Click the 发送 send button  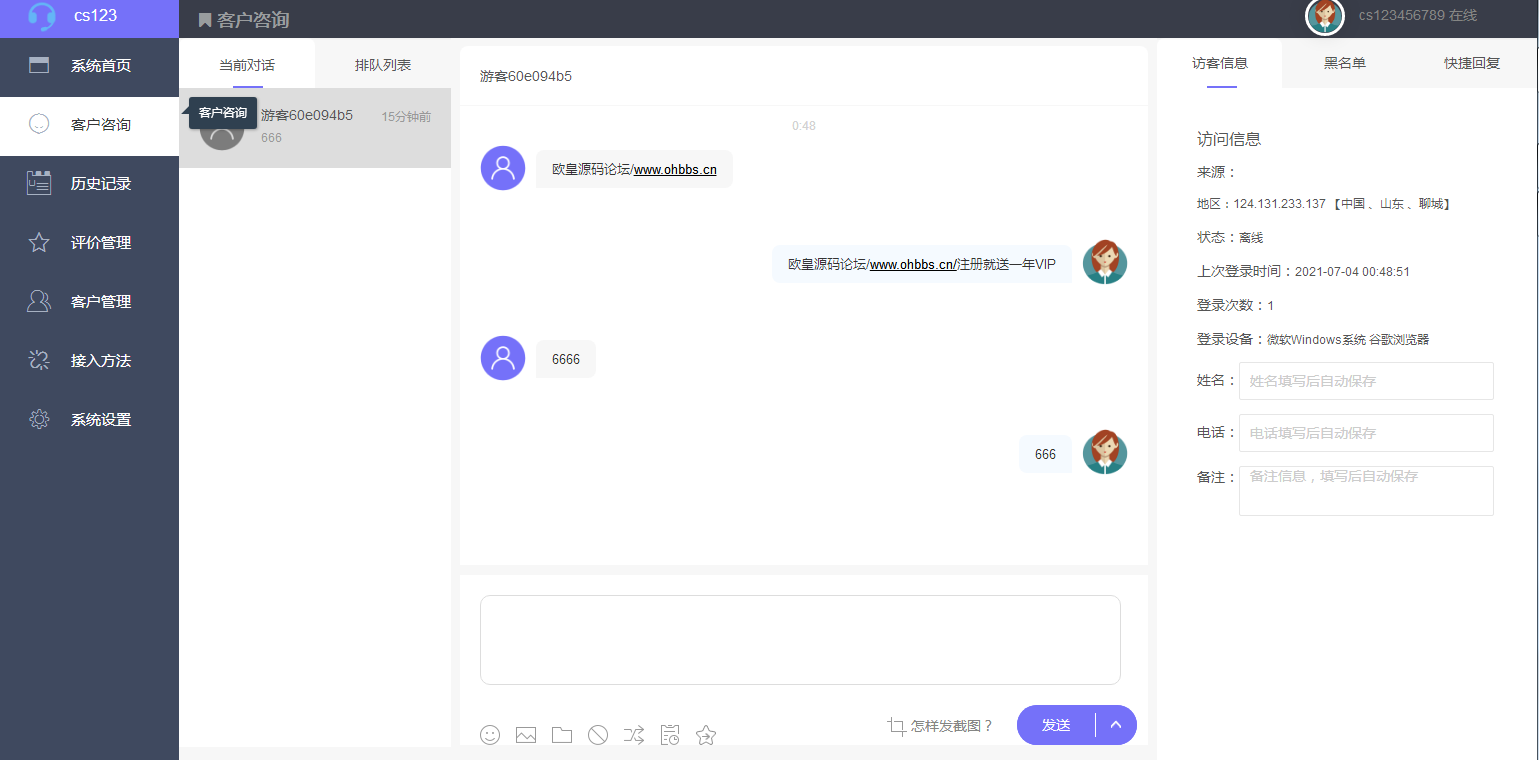1055,724
